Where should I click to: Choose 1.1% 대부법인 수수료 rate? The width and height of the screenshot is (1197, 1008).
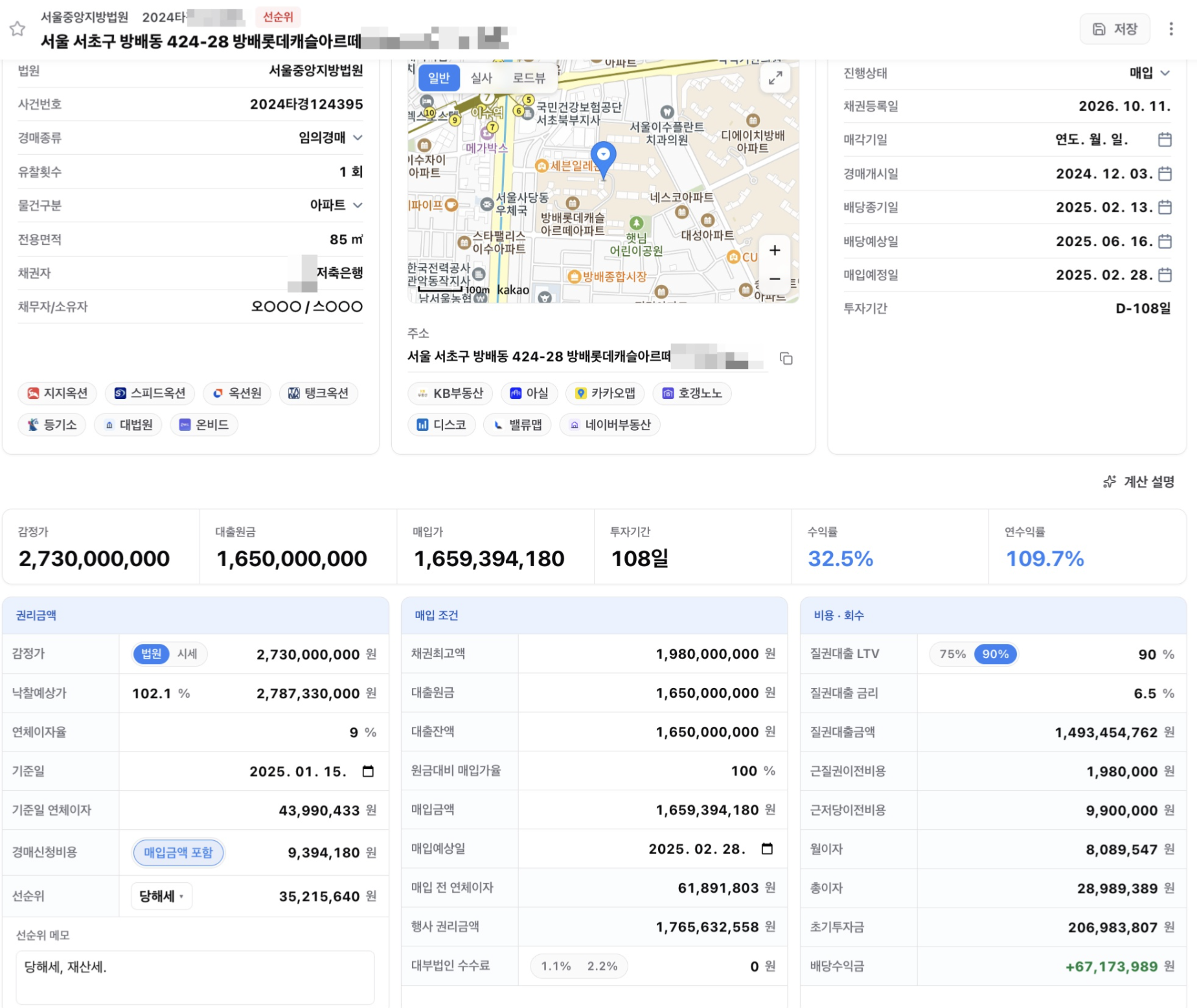pyautogui.click(x=556, y=966)
